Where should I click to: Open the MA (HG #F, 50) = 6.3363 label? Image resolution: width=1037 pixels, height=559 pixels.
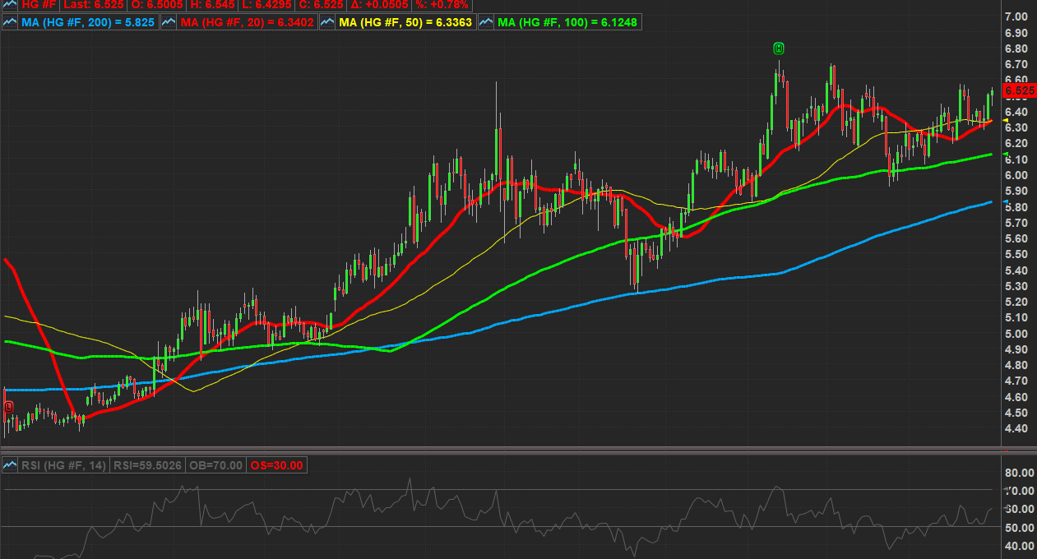coord(405,22)
